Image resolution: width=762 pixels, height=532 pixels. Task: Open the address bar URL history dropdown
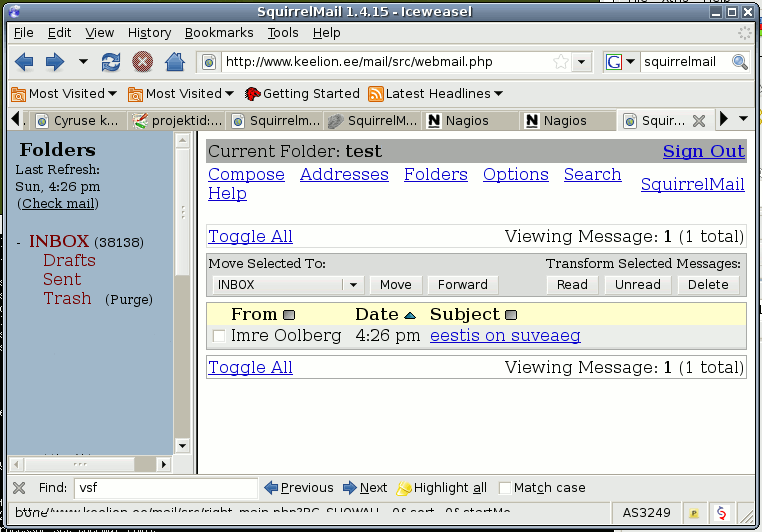pyautogui.click(x=583, y=62)
